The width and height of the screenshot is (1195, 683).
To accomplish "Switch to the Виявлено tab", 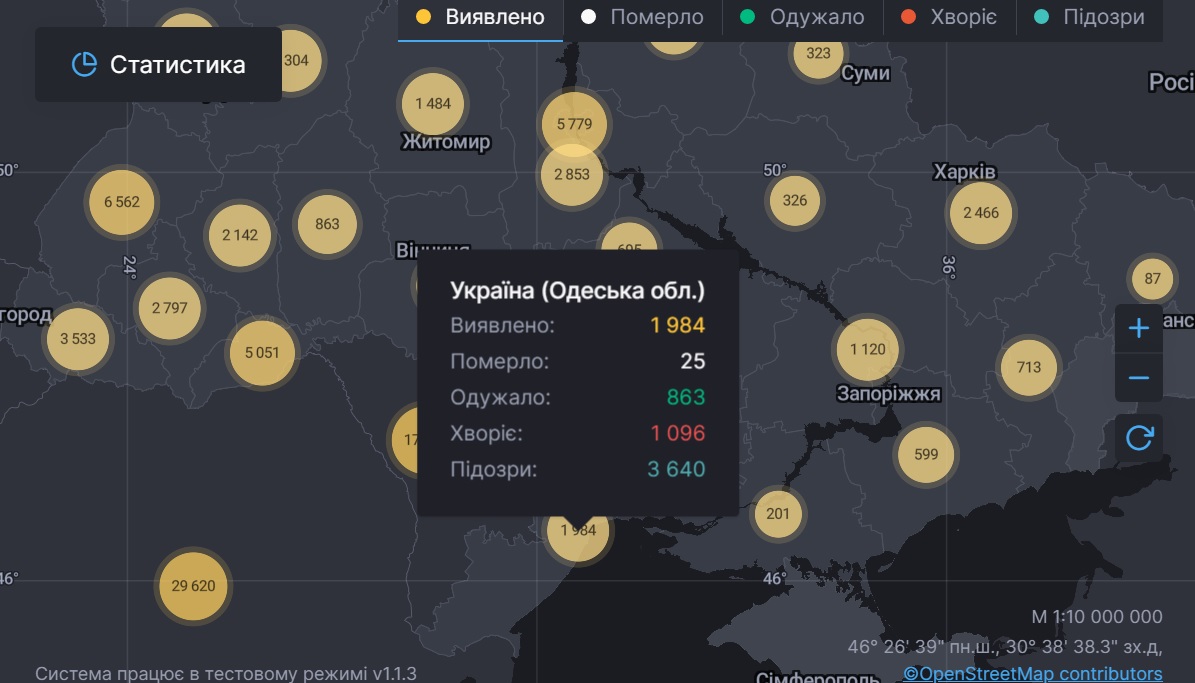I will coord(481,17).
